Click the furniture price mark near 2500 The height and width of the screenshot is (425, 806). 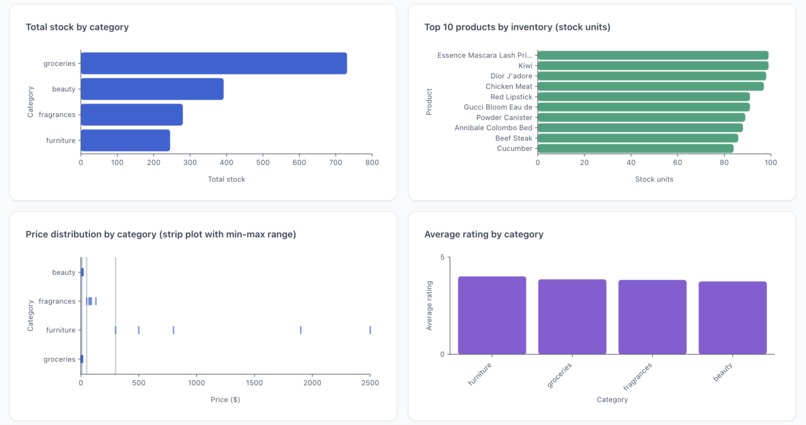[370, 330]
